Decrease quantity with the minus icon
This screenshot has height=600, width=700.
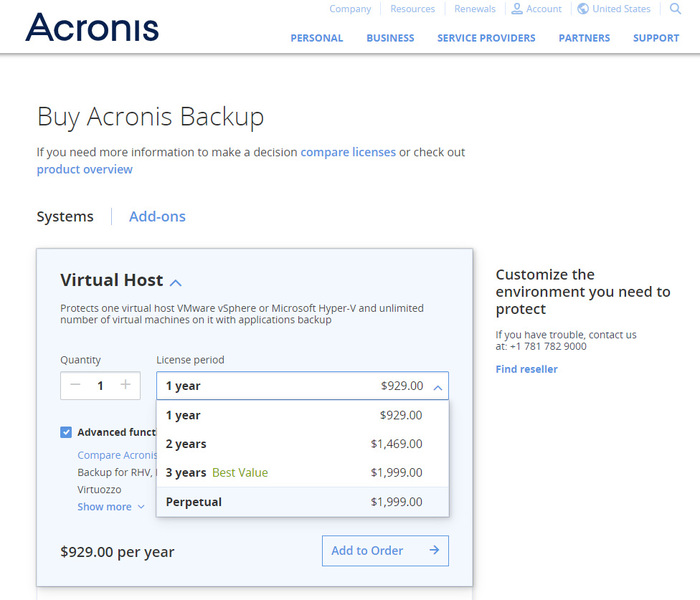(75, 385)
